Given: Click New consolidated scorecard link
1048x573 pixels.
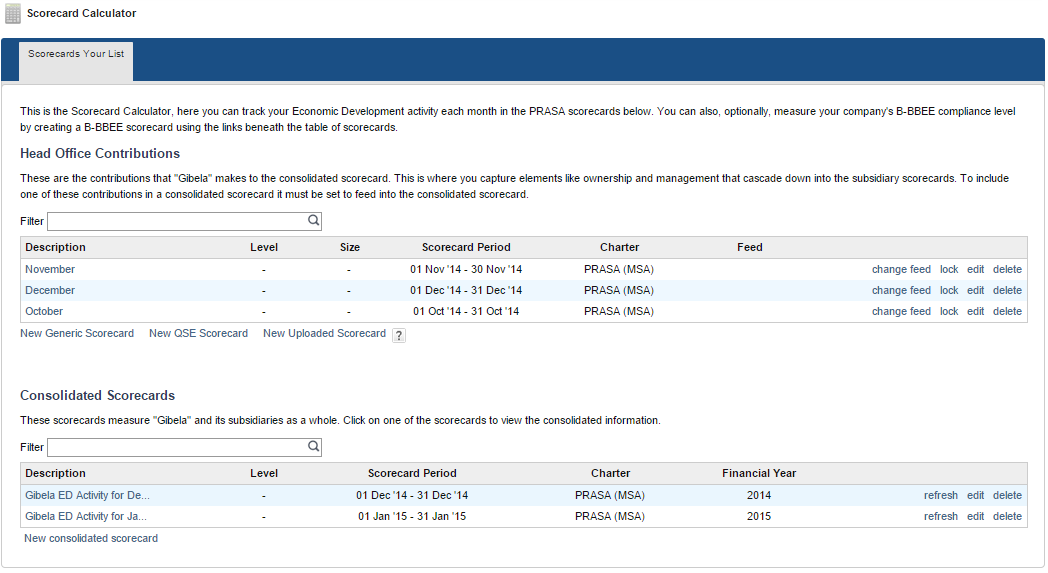Looking at the screenshot, I should coord(91,538).
